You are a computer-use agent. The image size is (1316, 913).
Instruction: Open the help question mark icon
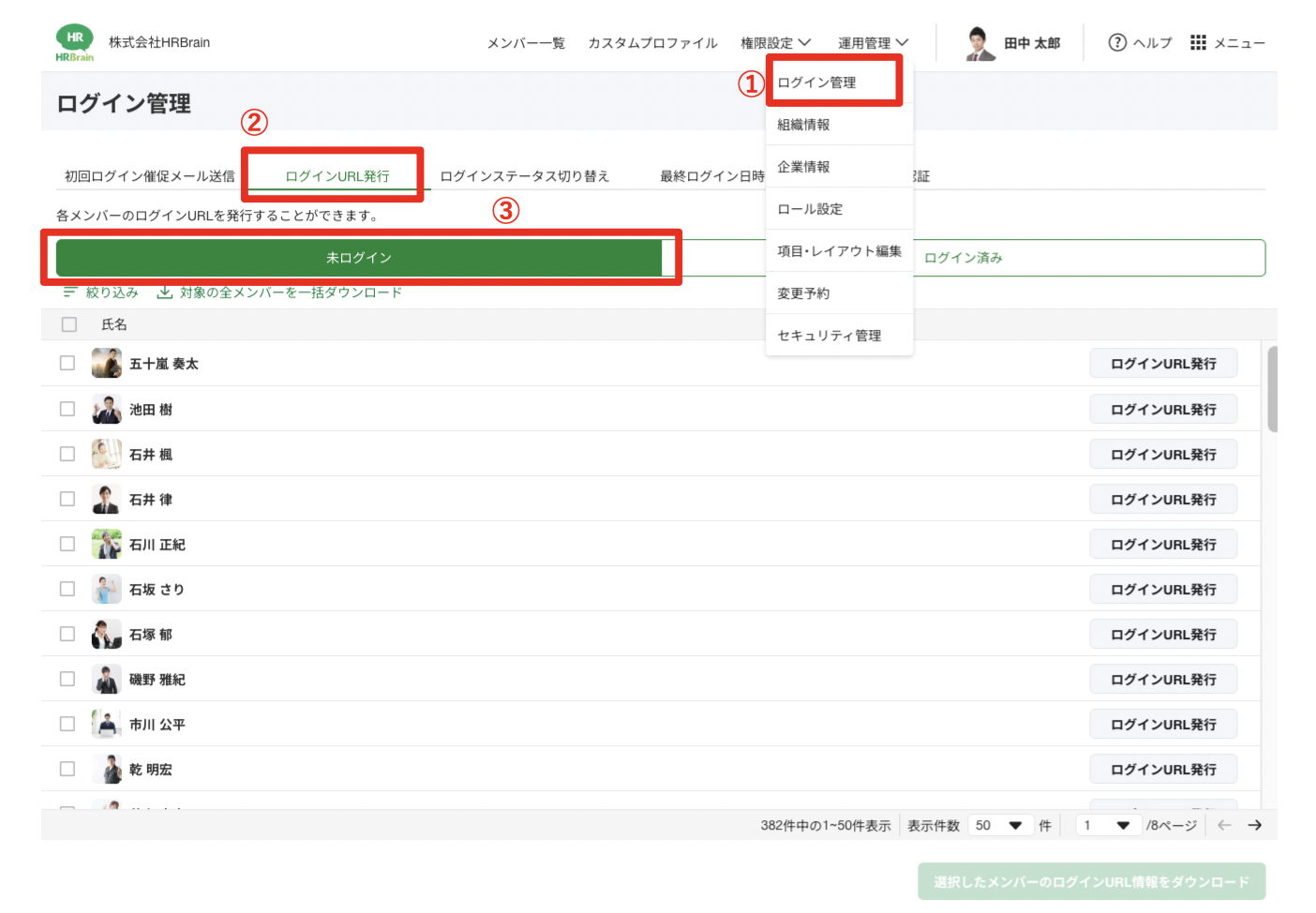click(1116, 42)
